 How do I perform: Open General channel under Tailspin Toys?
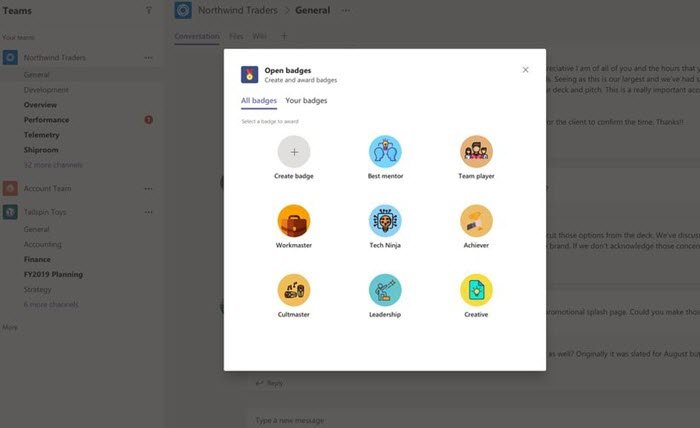click(37, 229)
